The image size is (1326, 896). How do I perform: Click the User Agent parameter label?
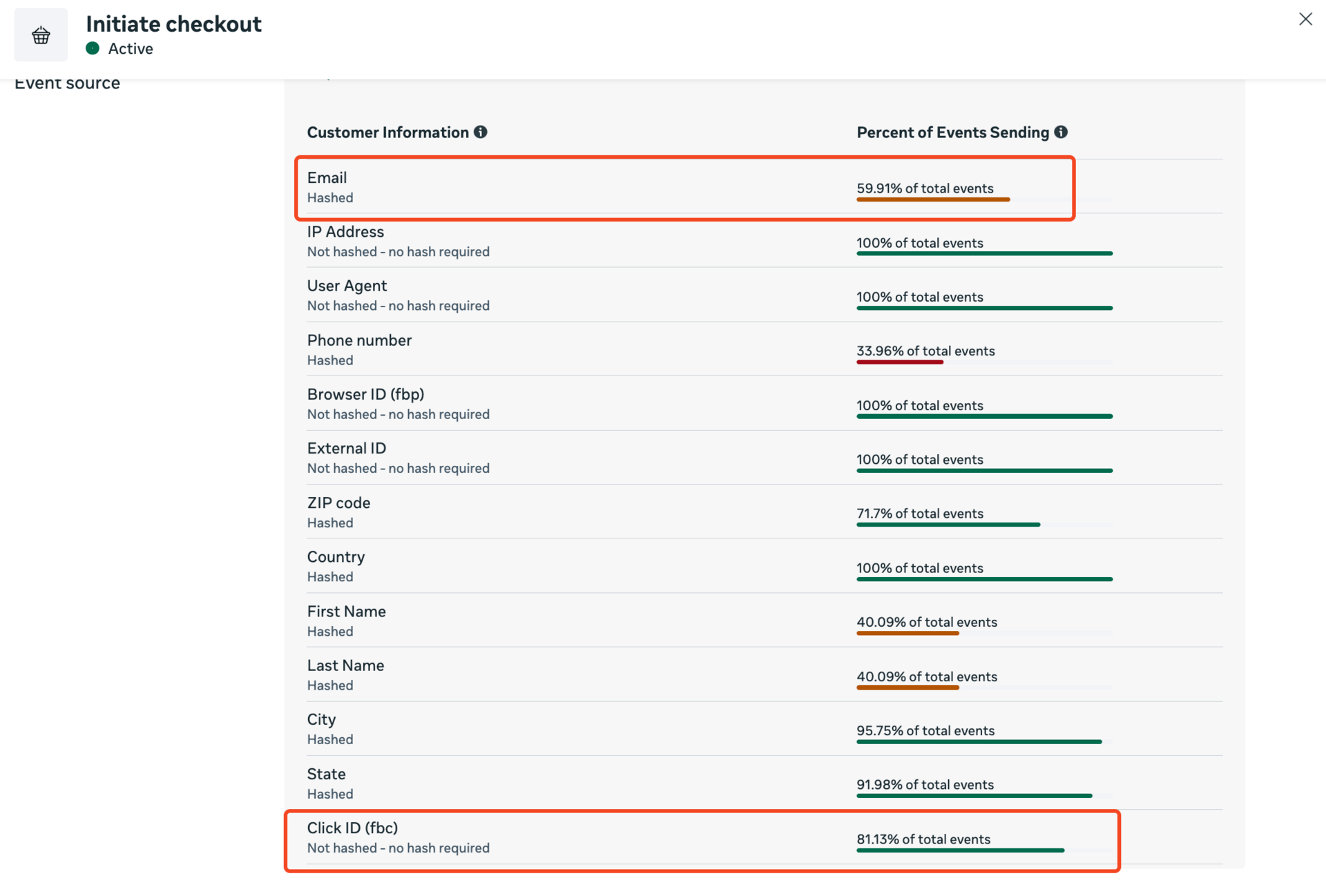click(347, 286)
